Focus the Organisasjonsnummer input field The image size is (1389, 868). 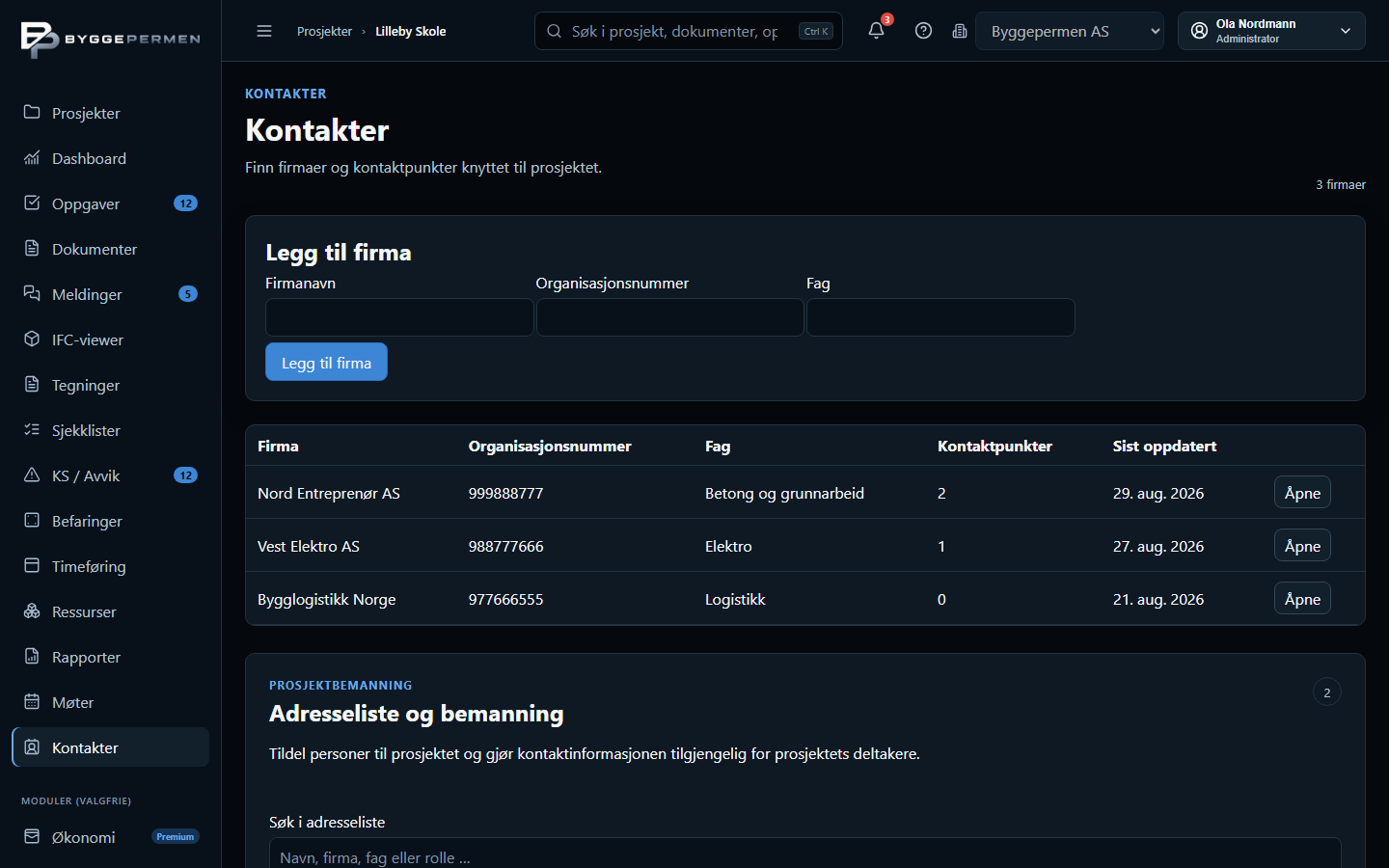tap(669, 317)
